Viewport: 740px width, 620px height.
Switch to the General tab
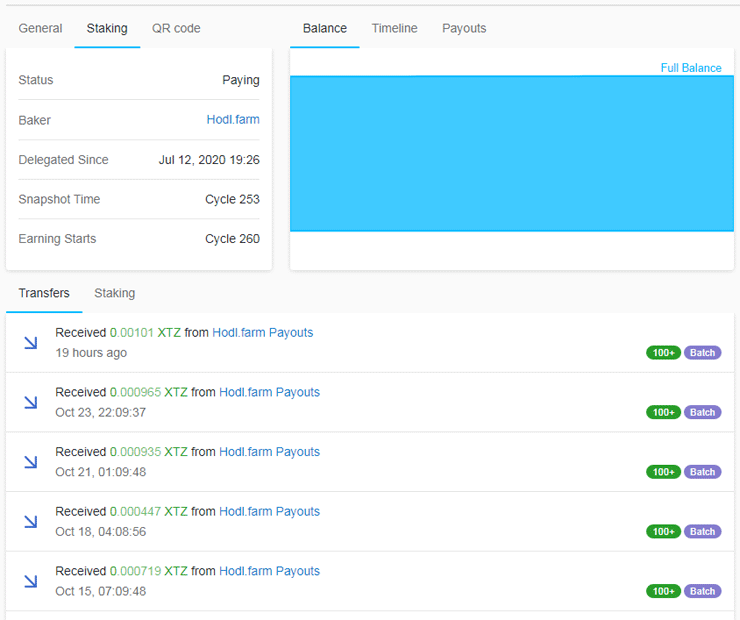[40, 28]
